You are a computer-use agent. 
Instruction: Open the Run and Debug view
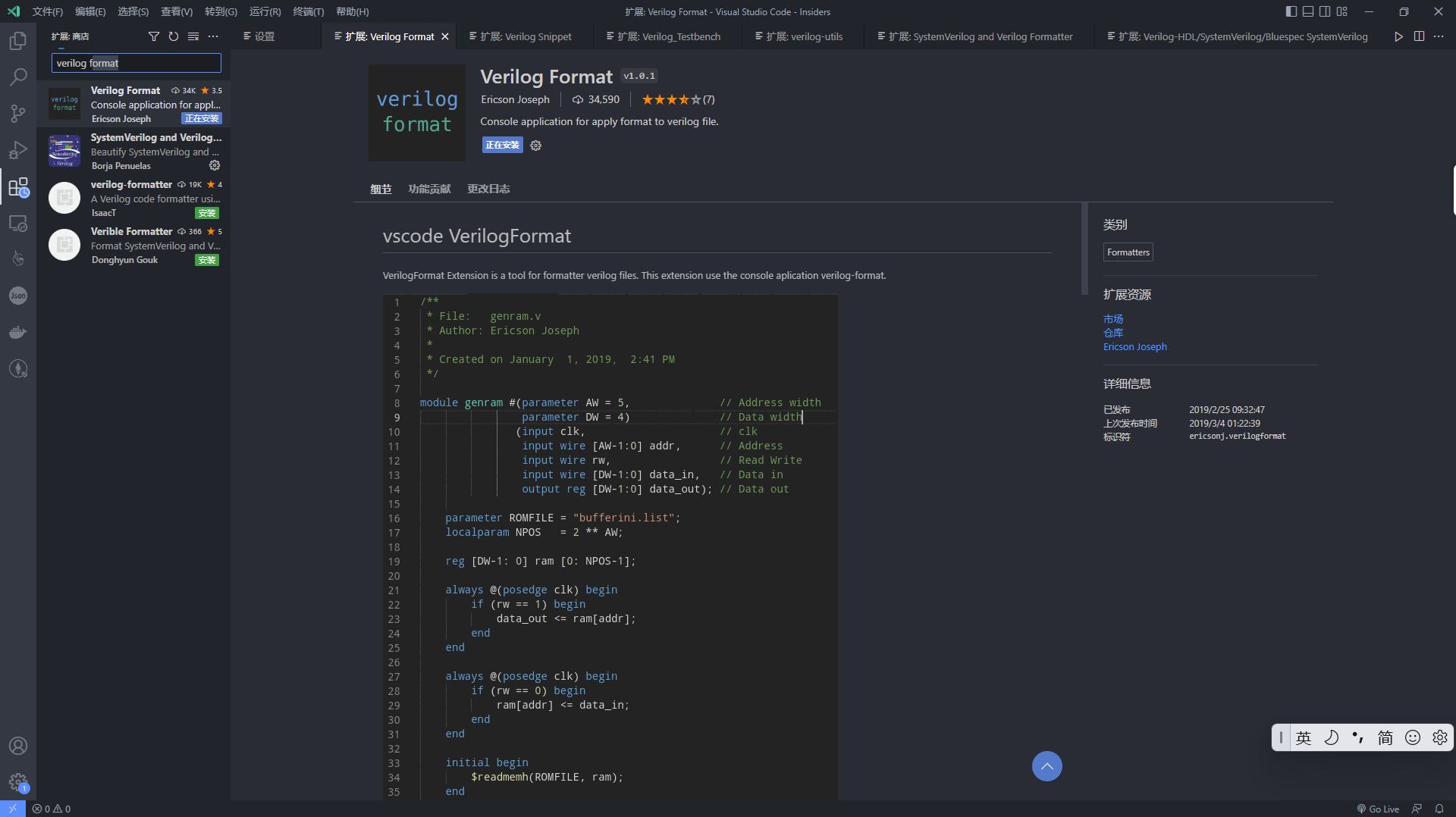(x=18, y=150)
